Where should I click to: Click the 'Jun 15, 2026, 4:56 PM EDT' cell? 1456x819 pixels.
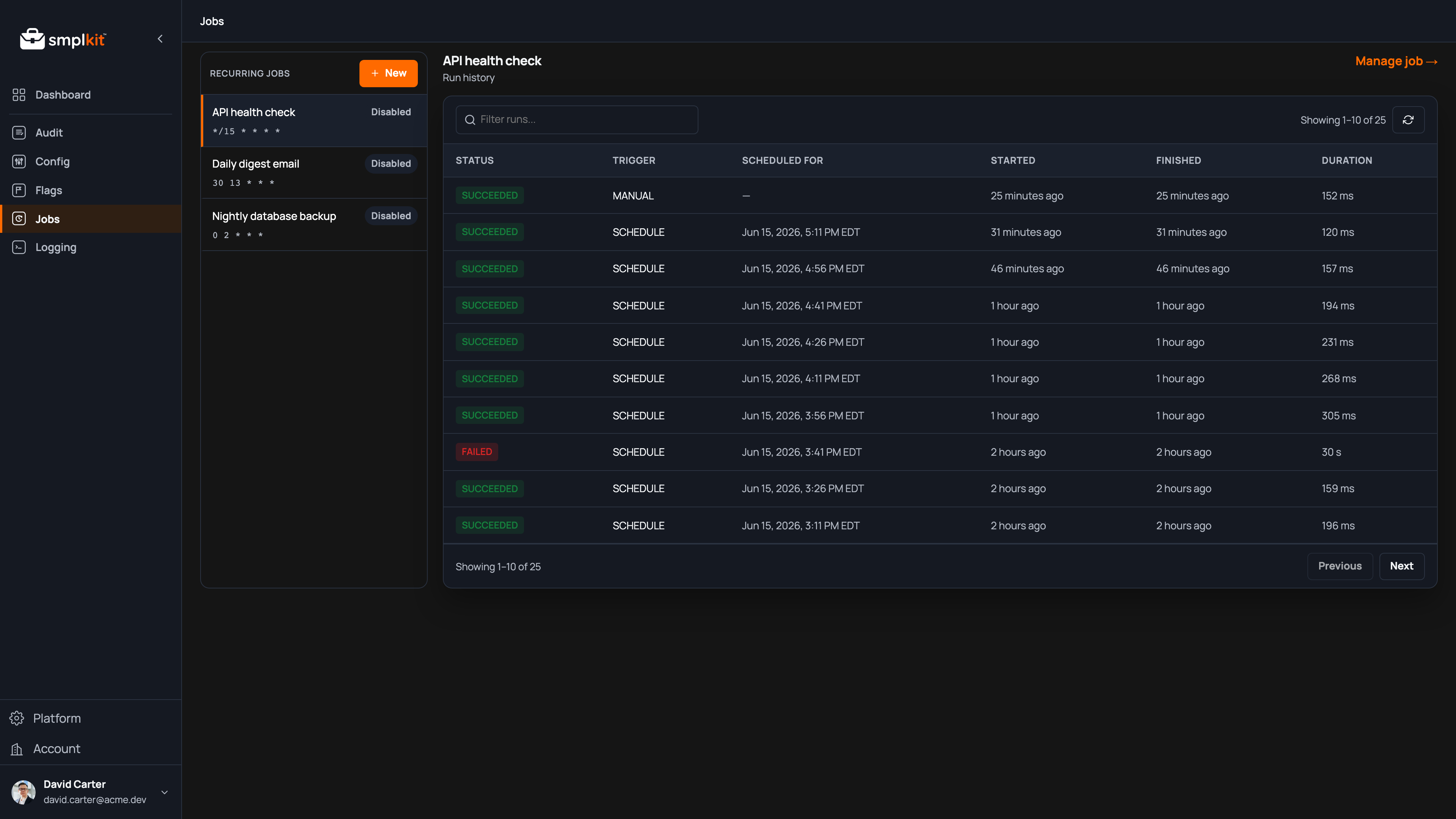[803, 268]
